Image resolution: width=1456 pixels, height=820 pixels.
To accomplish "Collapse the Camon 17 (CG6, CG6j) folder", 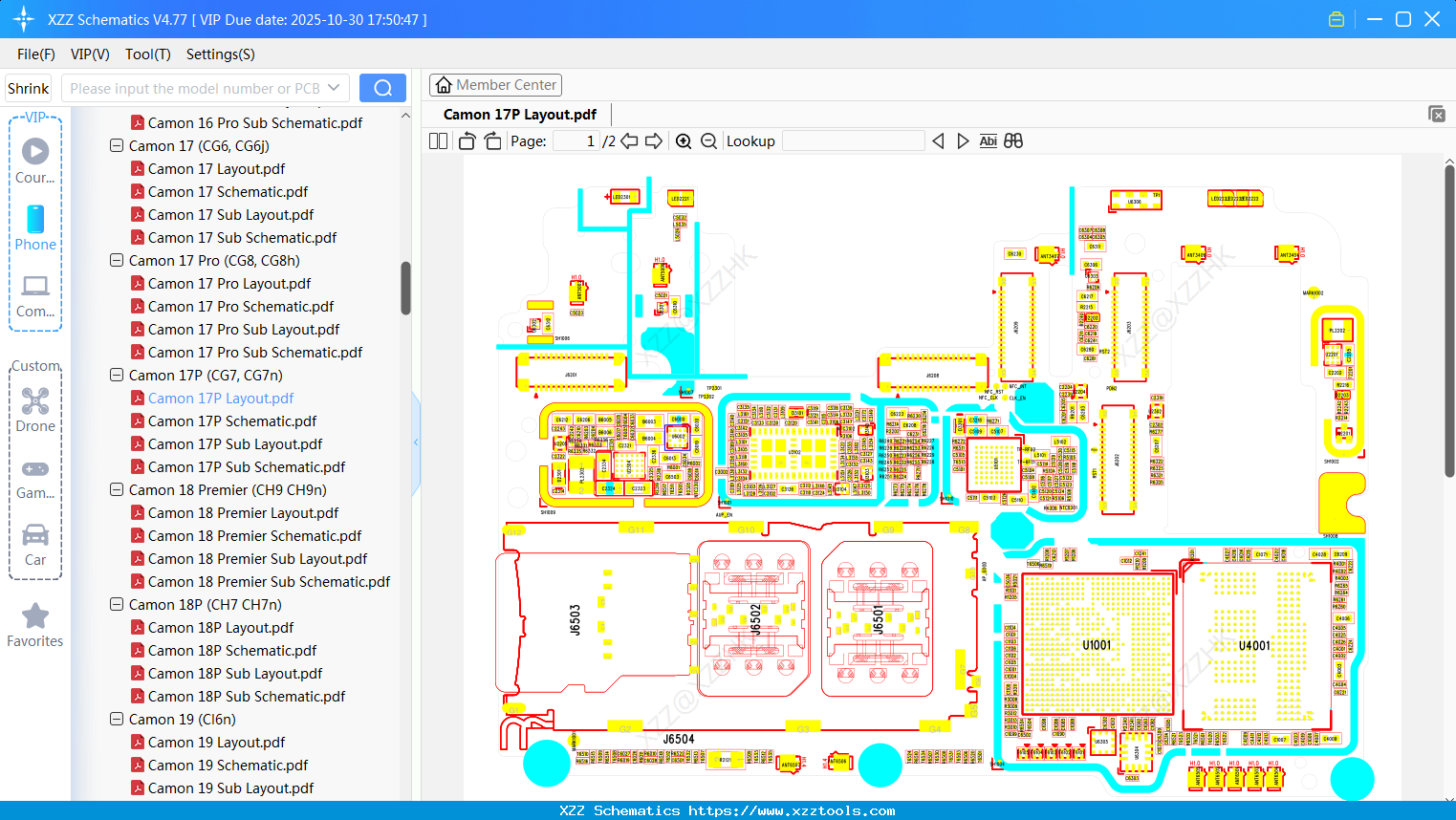I will (x=117, y=146).
